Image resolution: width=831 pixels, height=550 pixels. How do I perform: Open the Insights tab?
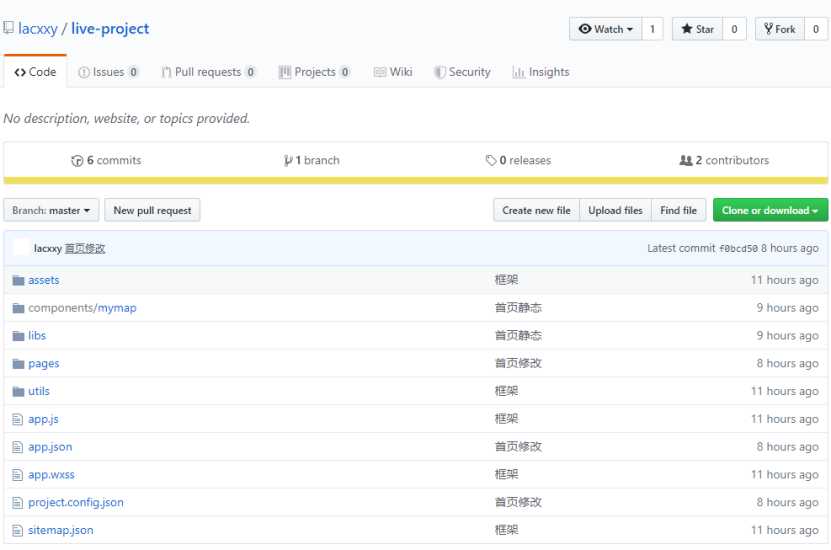click(541, 72)
